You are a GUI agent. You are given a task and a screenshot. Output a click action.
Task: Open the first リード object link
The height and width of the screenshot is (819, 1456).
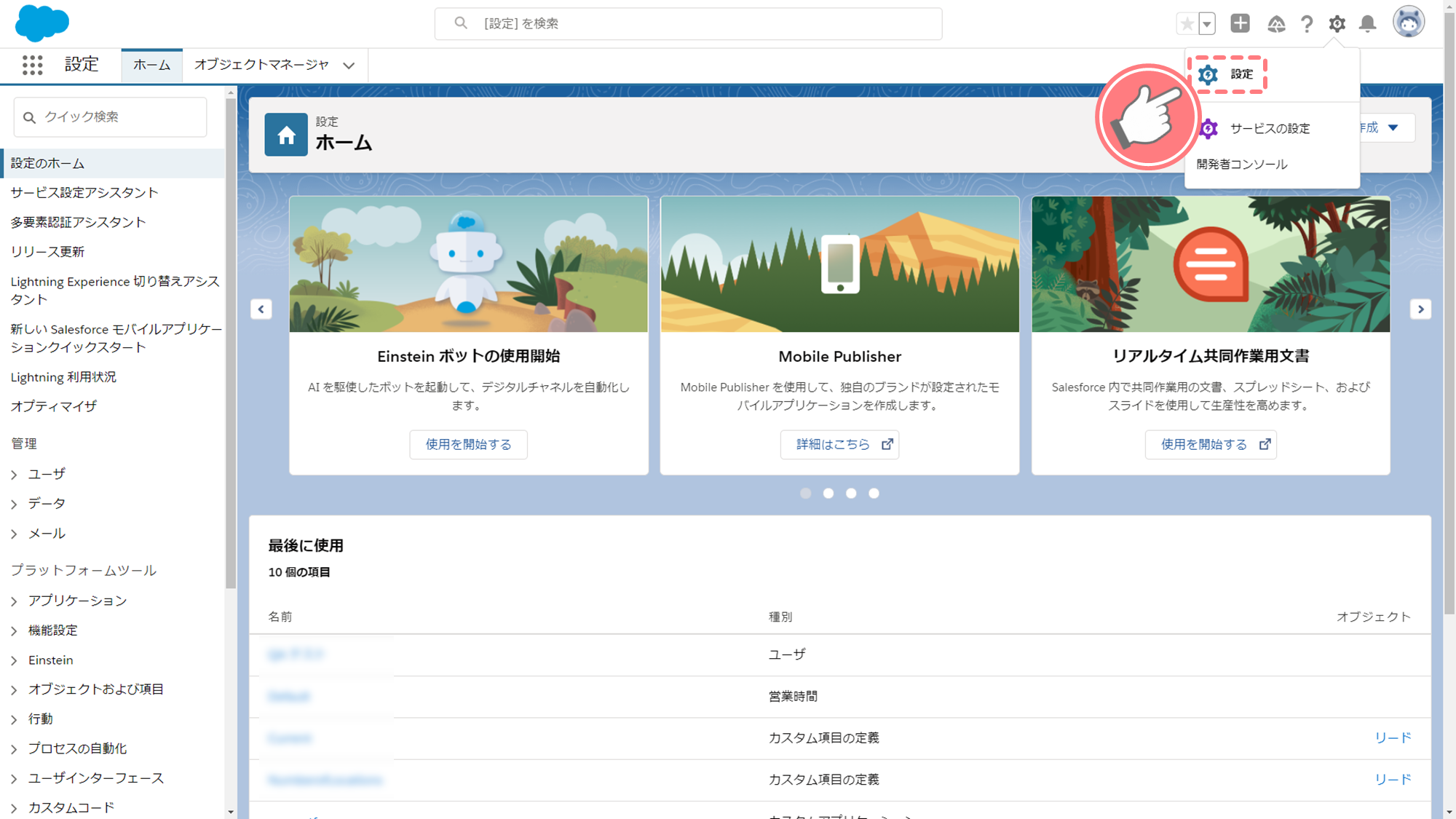[x=1392, y=737]
